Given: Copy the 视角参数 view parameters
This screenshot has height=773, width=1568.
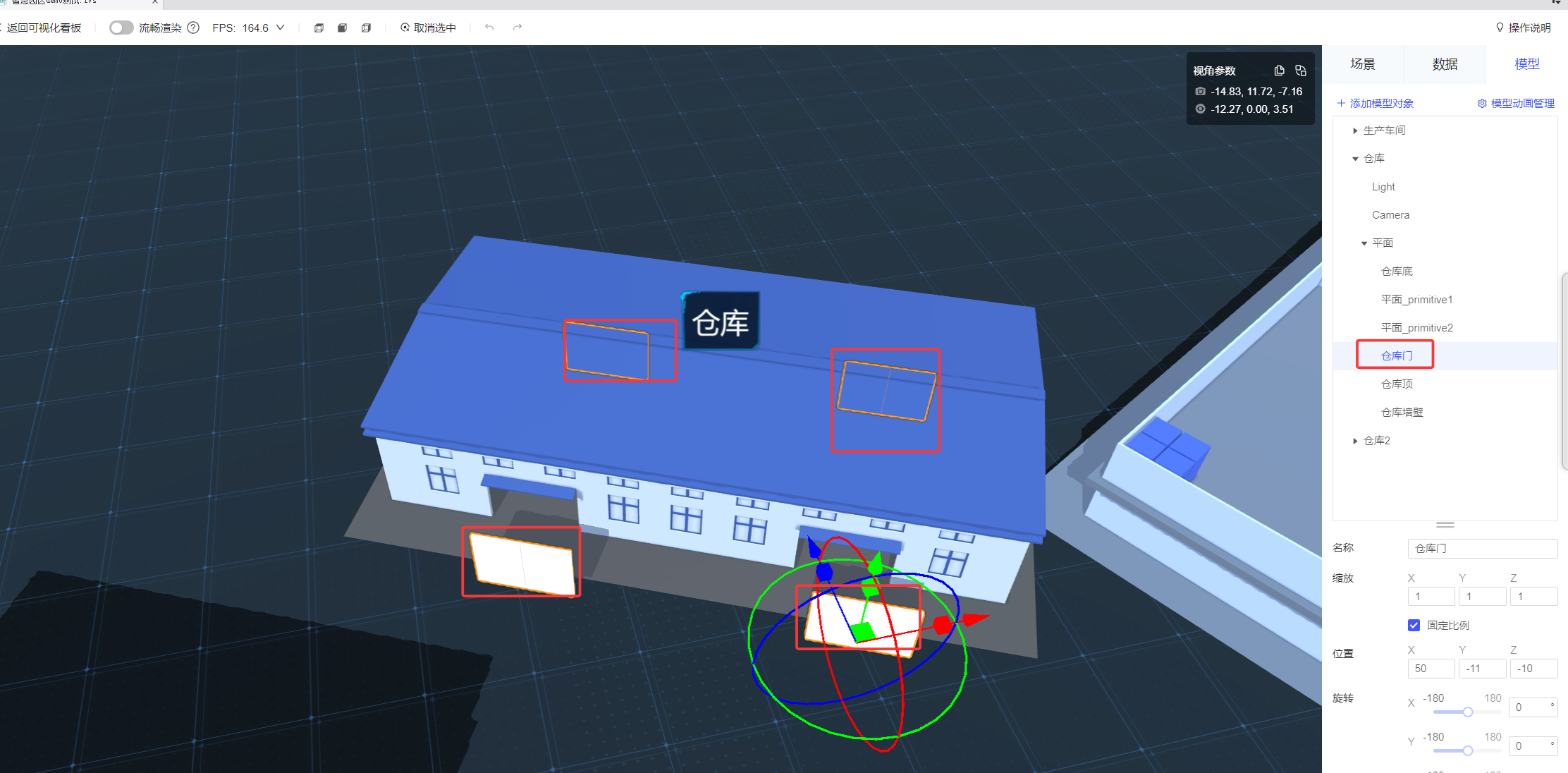Looking at the screenshot, I should pyautogui.click(x=1279, y=71).
